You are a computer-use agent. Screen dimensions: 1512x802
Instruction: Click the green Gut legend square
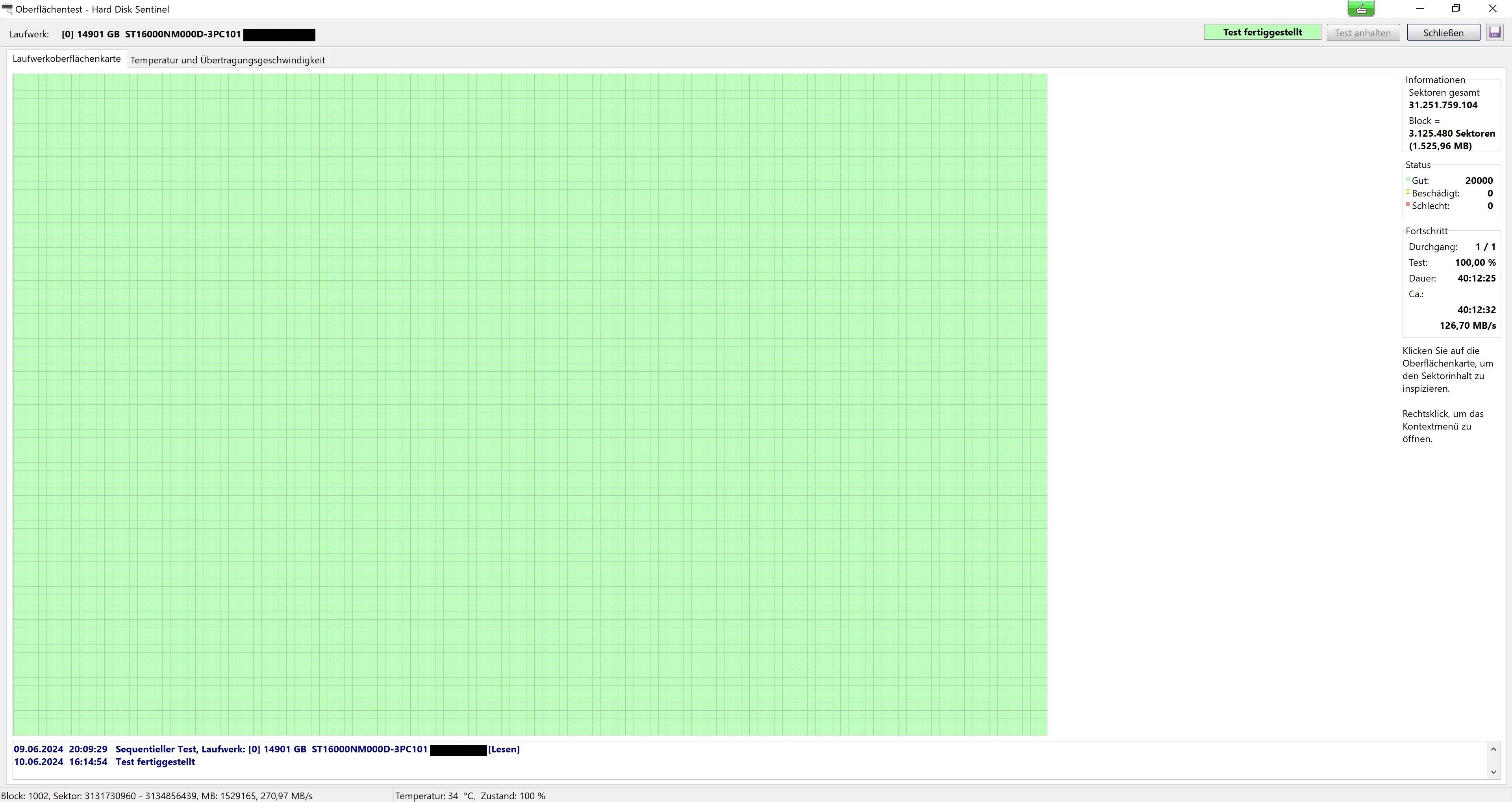(1408, 180)
